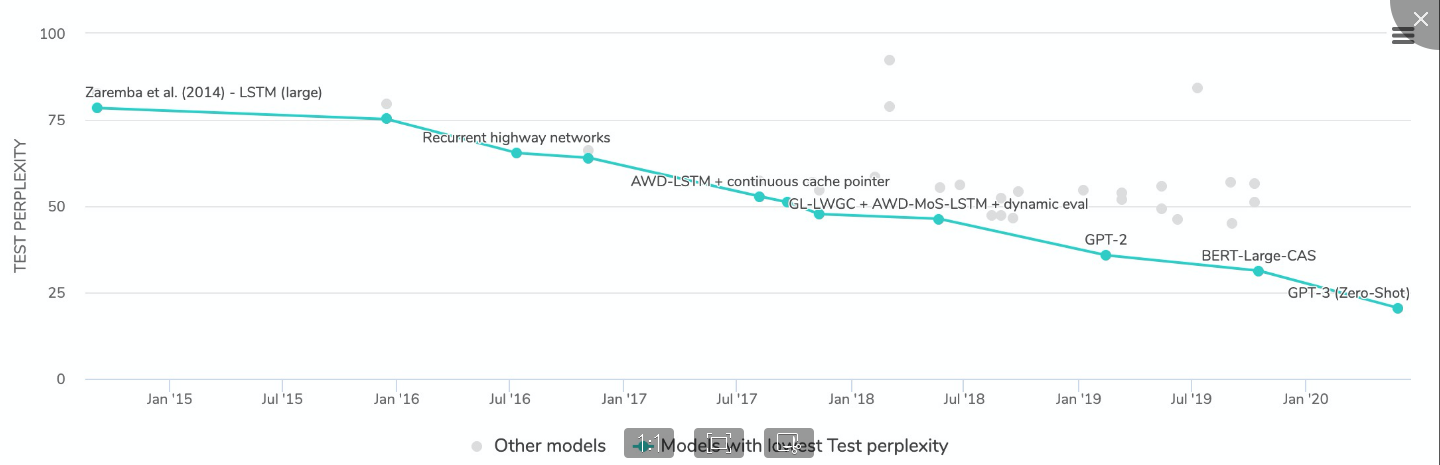The height and width of the screenshot is (465, 1440).
Task: Click the teal point near Jan '16
Action: 386,119
